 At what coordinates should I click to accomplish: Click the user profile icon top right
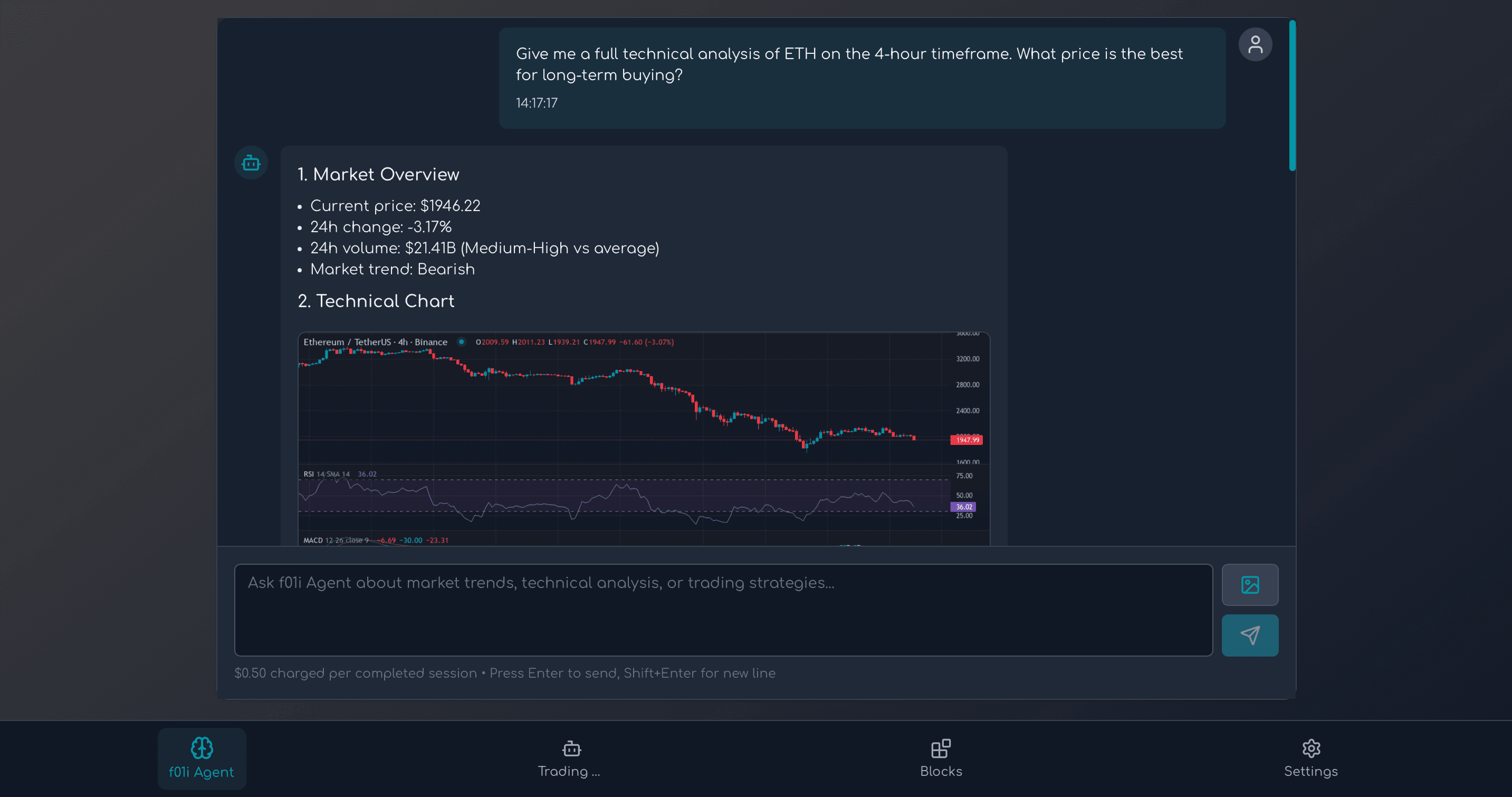pos(1256,43)
